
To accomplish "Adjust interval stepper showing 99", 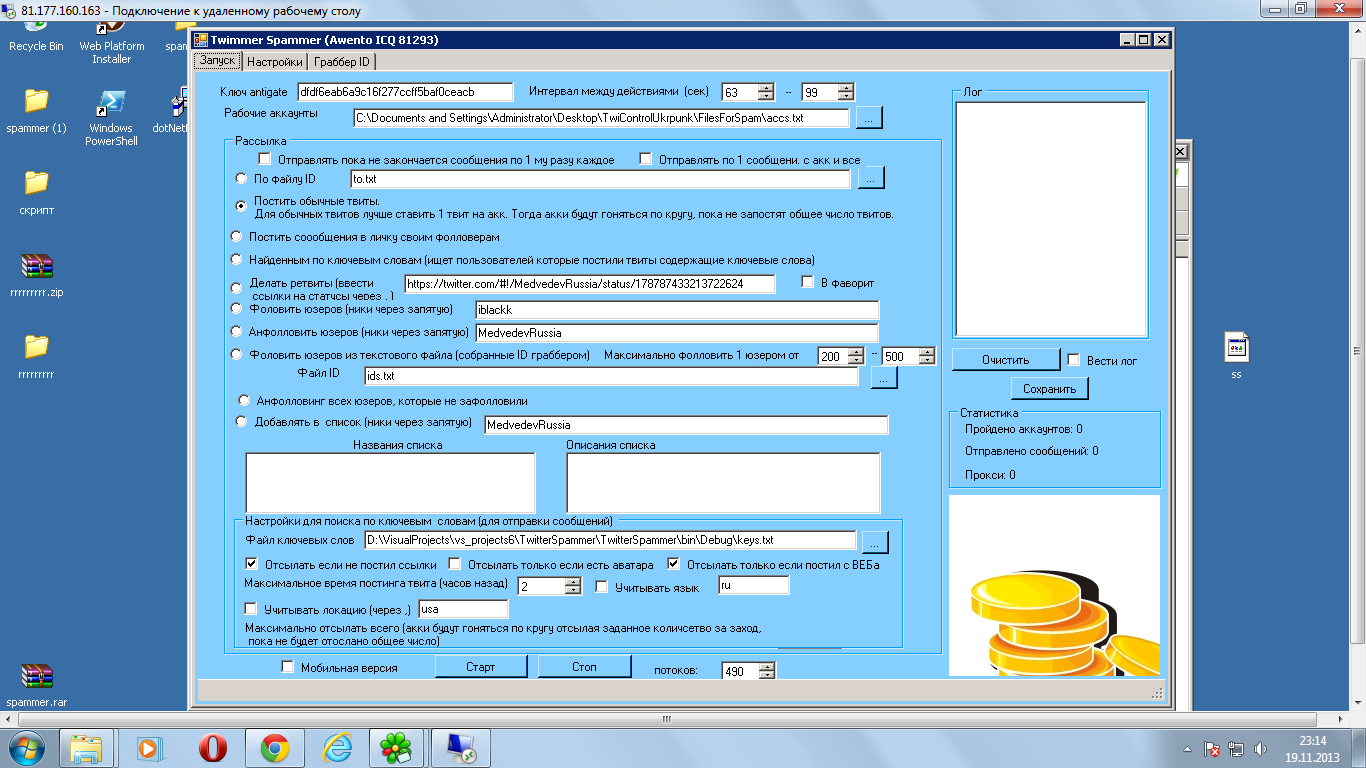I will 846,92.
